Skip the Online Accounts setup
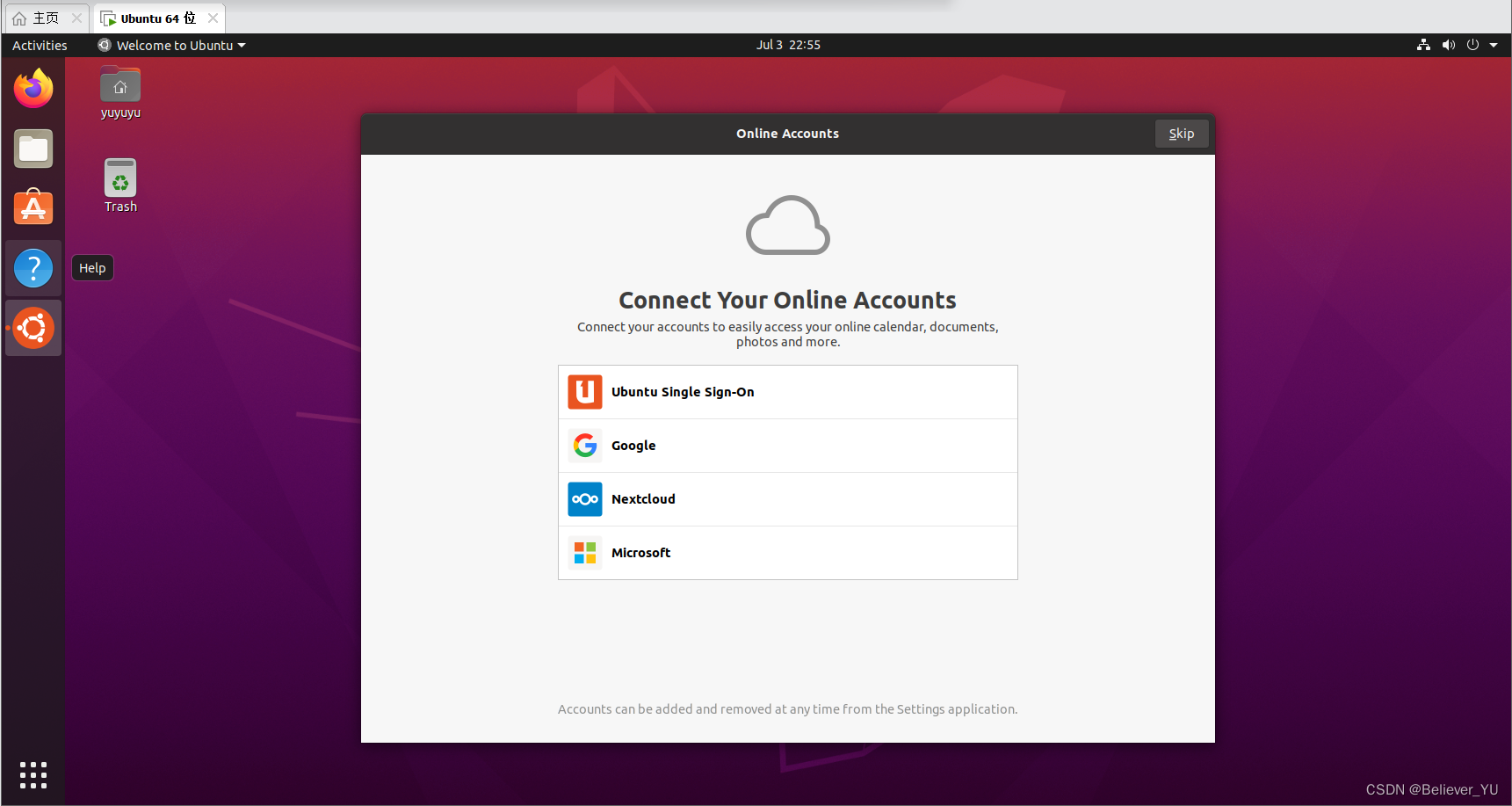 (x=1182, y=134)
